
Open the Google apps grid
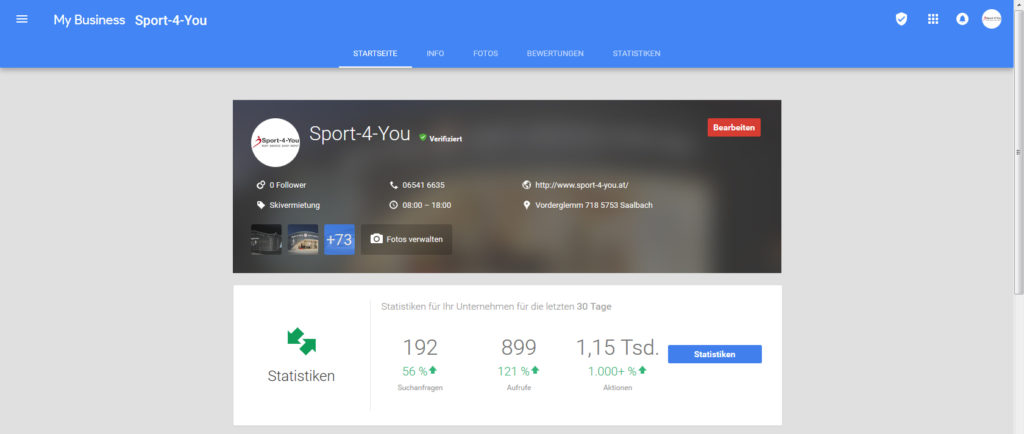[933, 19]
